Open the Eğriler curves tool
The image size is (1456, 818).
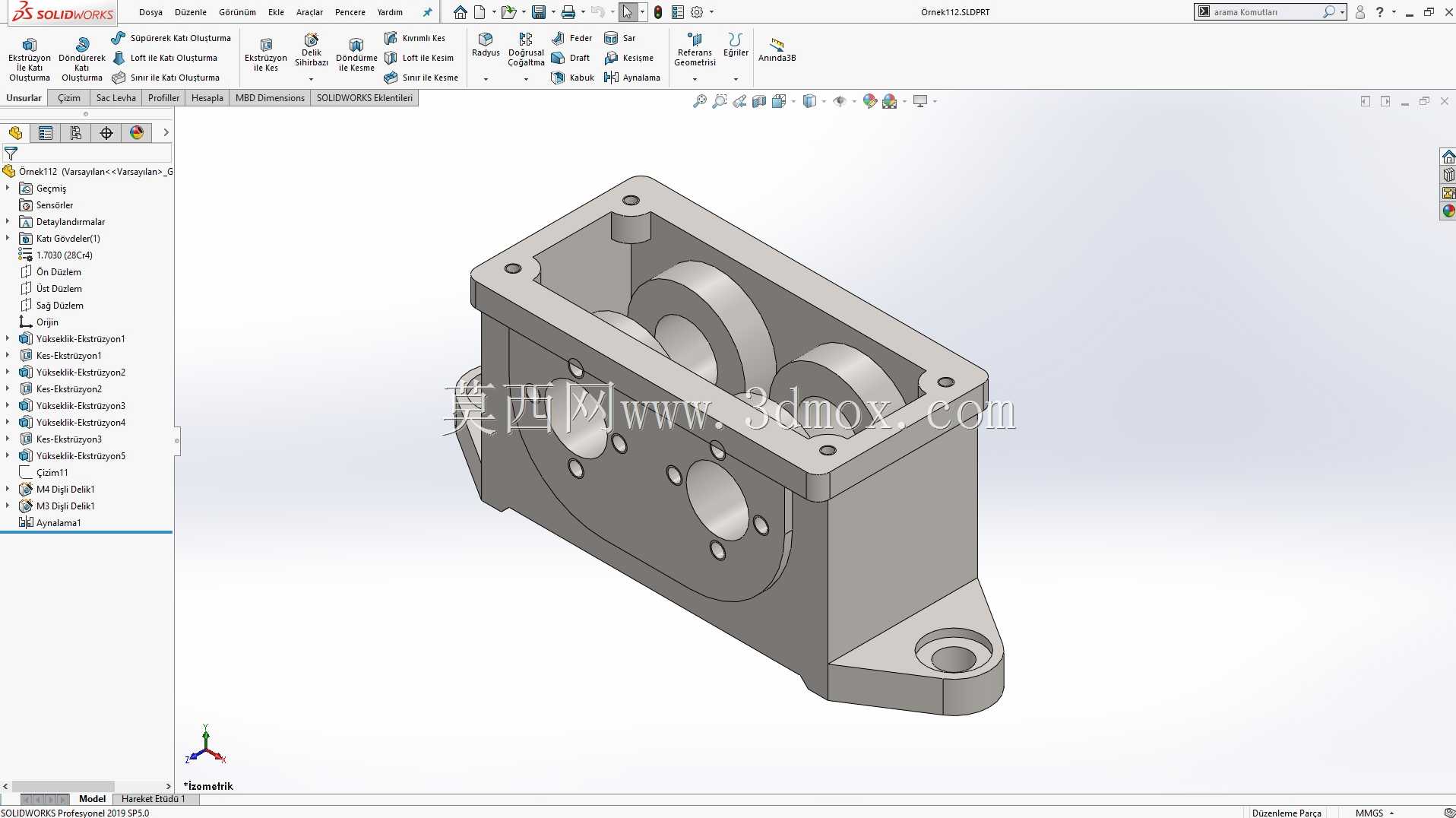click(x=736, y=45)
